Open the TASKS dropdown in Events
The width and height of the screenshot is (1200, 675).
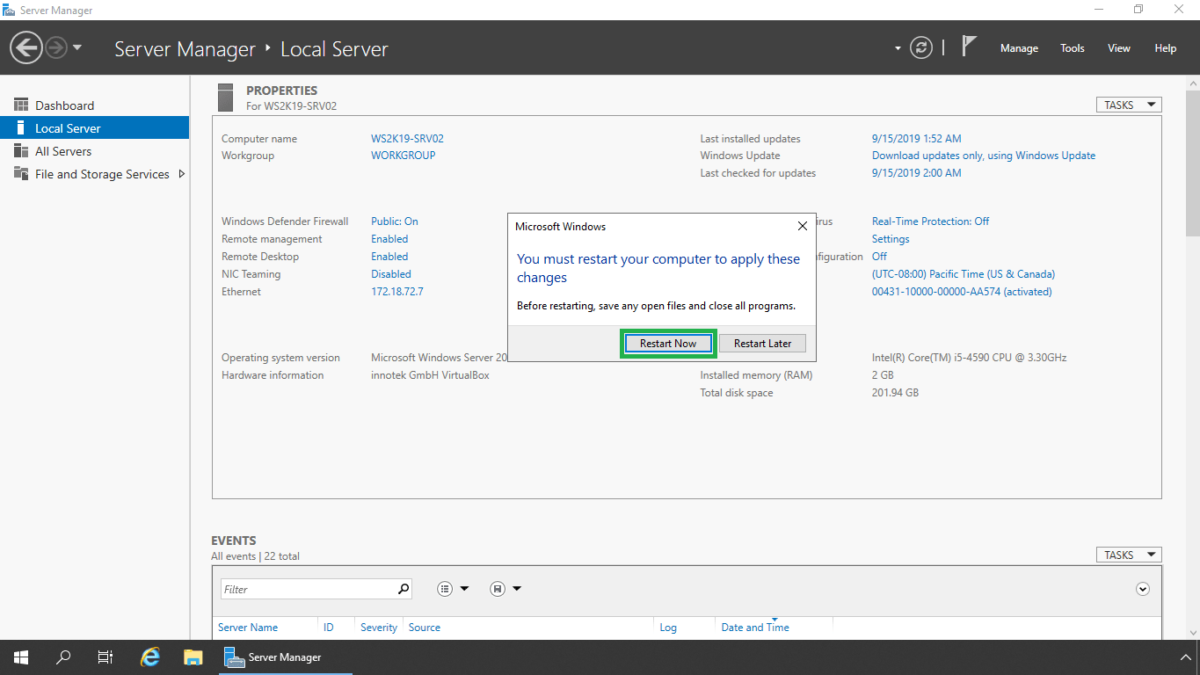(x=1128, y=554)
